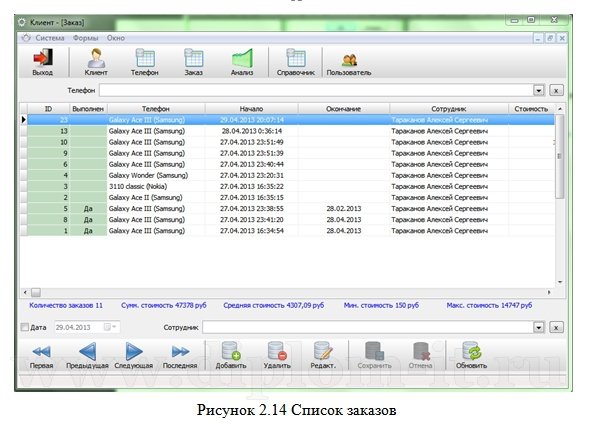Click Редакт. to edit the order

click(x=322, y=352)
